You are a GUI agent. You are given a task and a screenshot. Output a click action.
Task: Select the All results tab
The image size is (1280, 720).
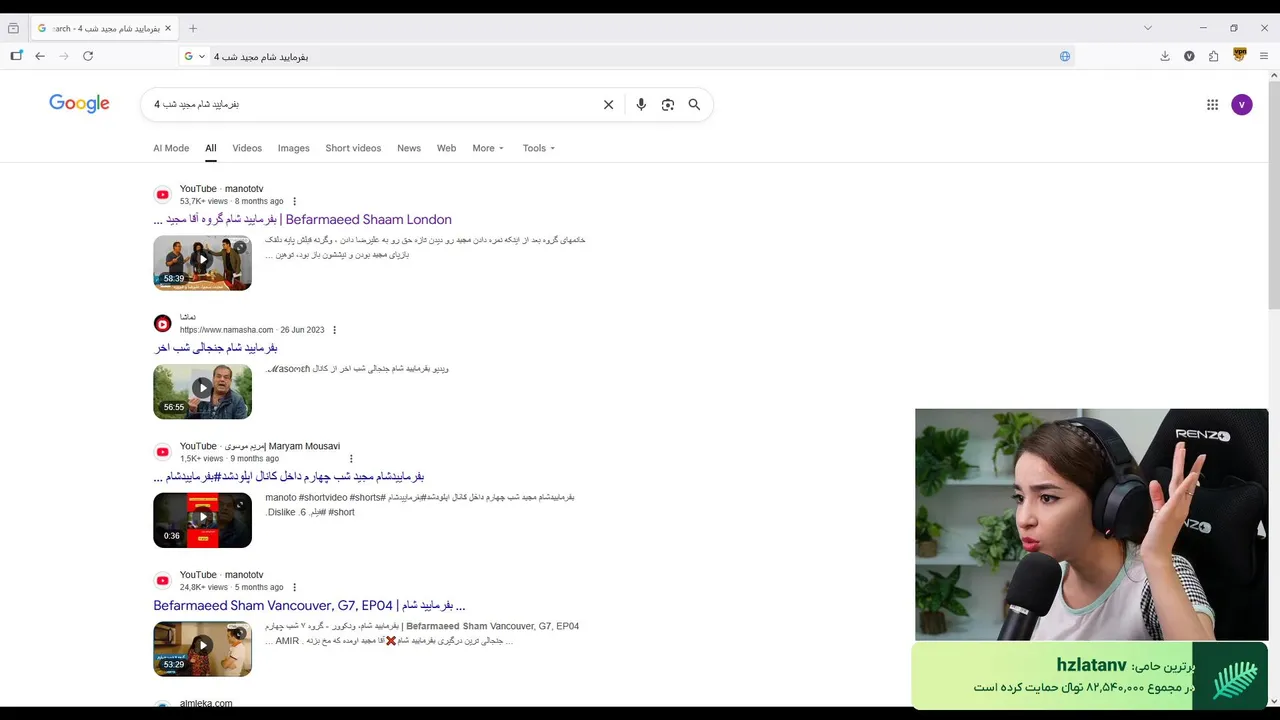211,148
